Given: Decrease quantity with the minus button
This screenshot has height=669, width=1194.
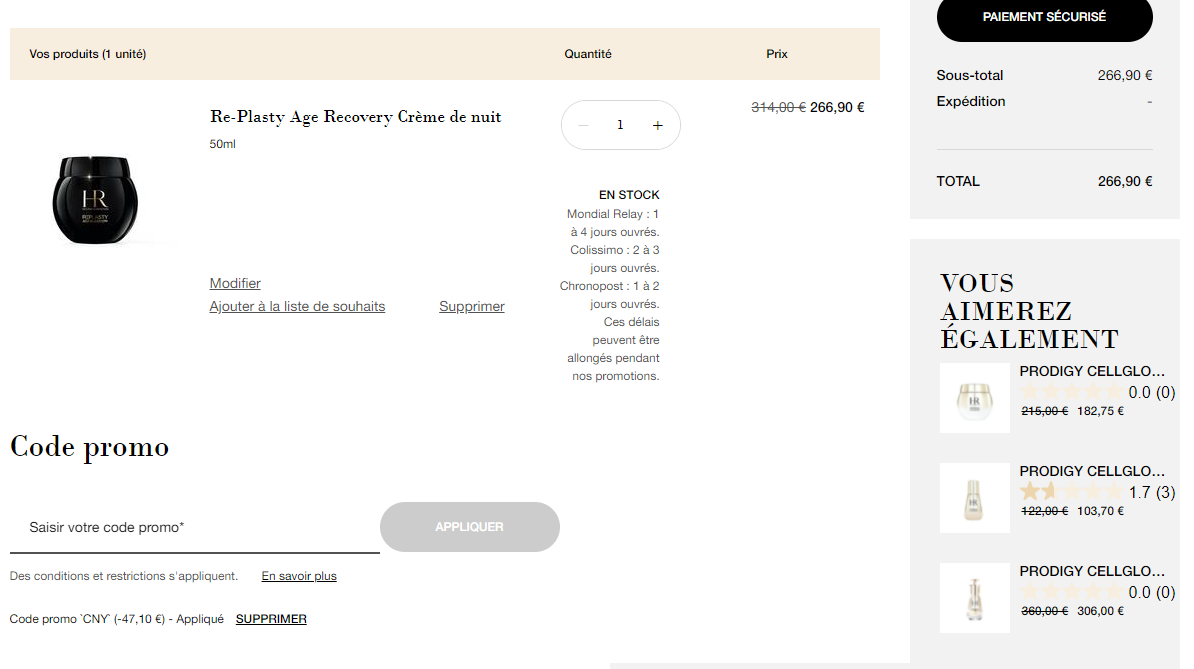Looking at the screenshot, I should point(583,126).
